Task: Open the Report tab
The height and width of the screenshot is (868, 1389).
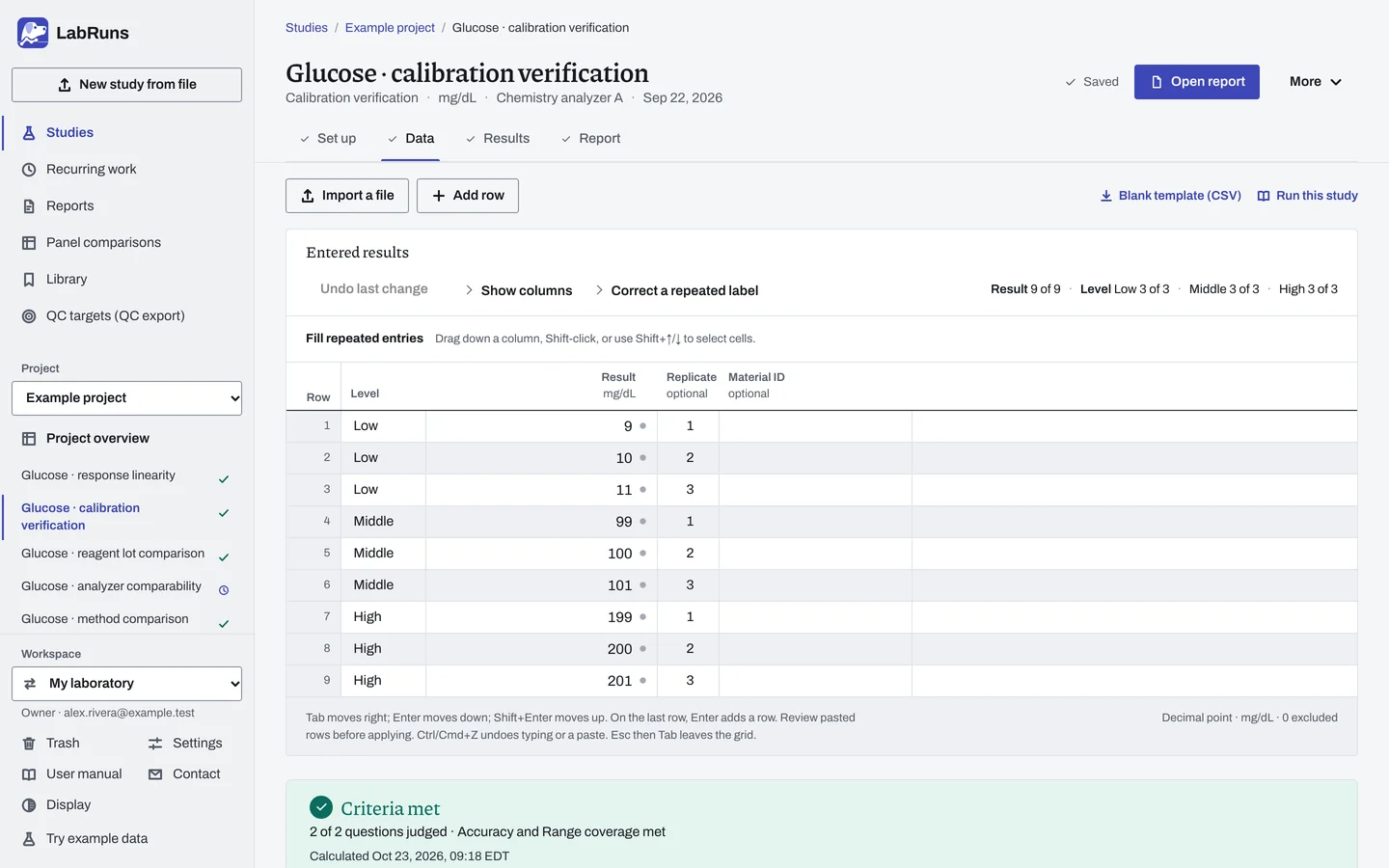Action: coord(590,139)
